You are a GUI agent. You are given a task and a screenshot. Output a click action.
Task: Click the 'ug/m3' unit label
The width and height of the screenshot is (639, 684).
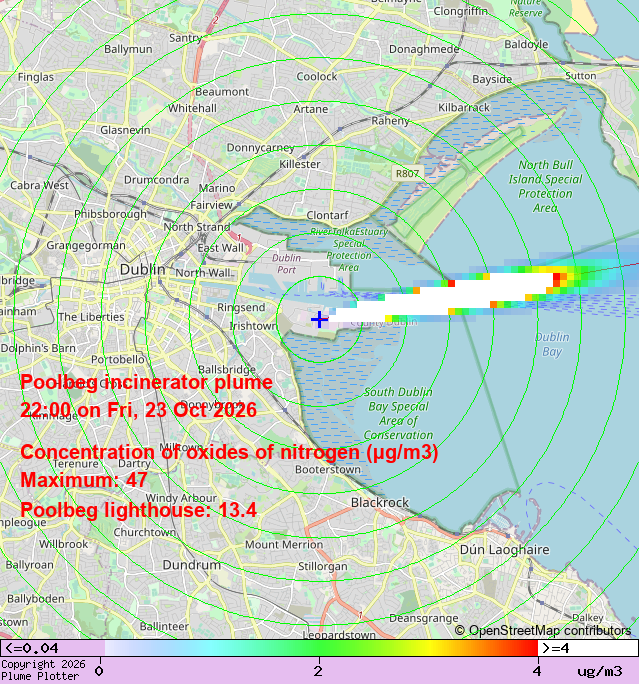tap(600, 671)
